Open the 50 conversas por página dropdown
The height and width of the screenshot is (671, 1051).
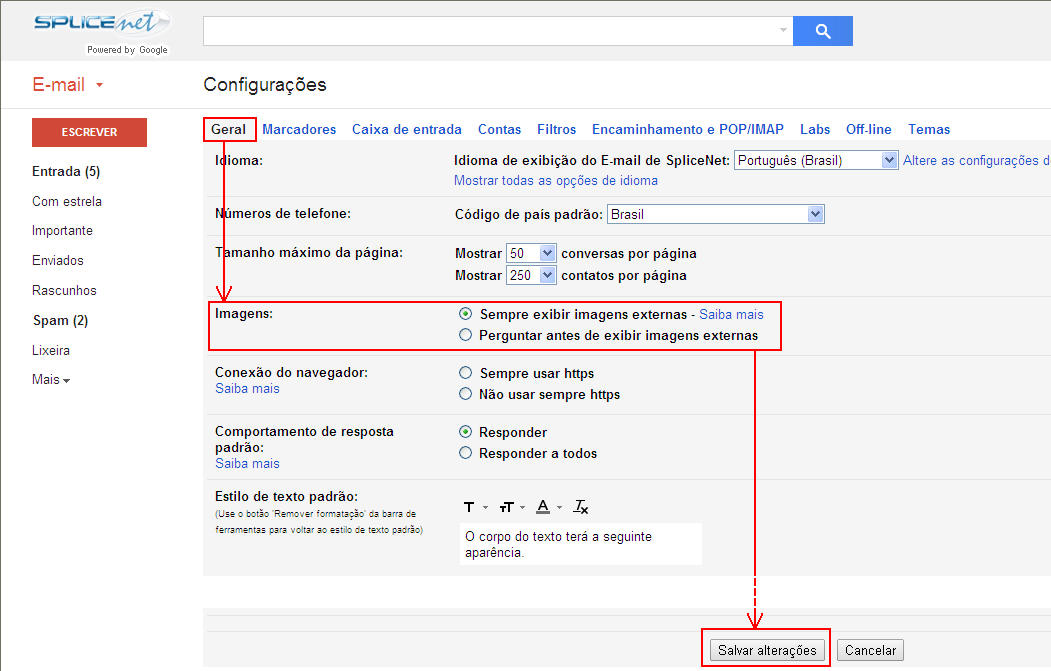[531, 253]
